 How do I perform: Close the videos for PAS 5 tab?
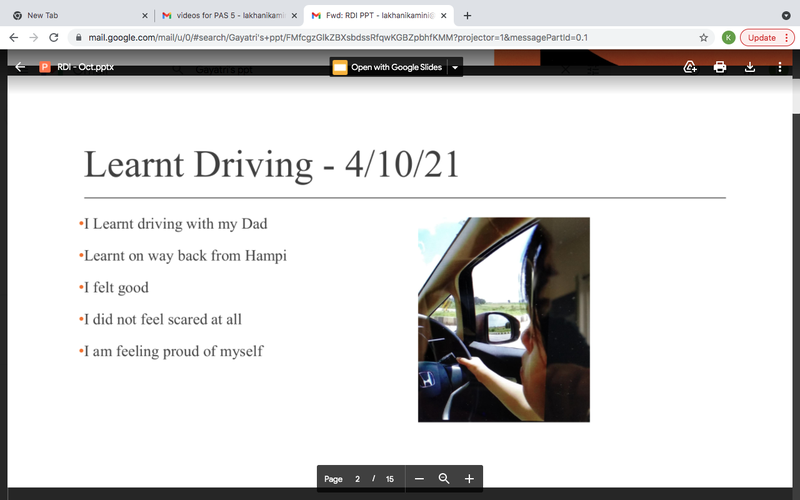point(294,16)
